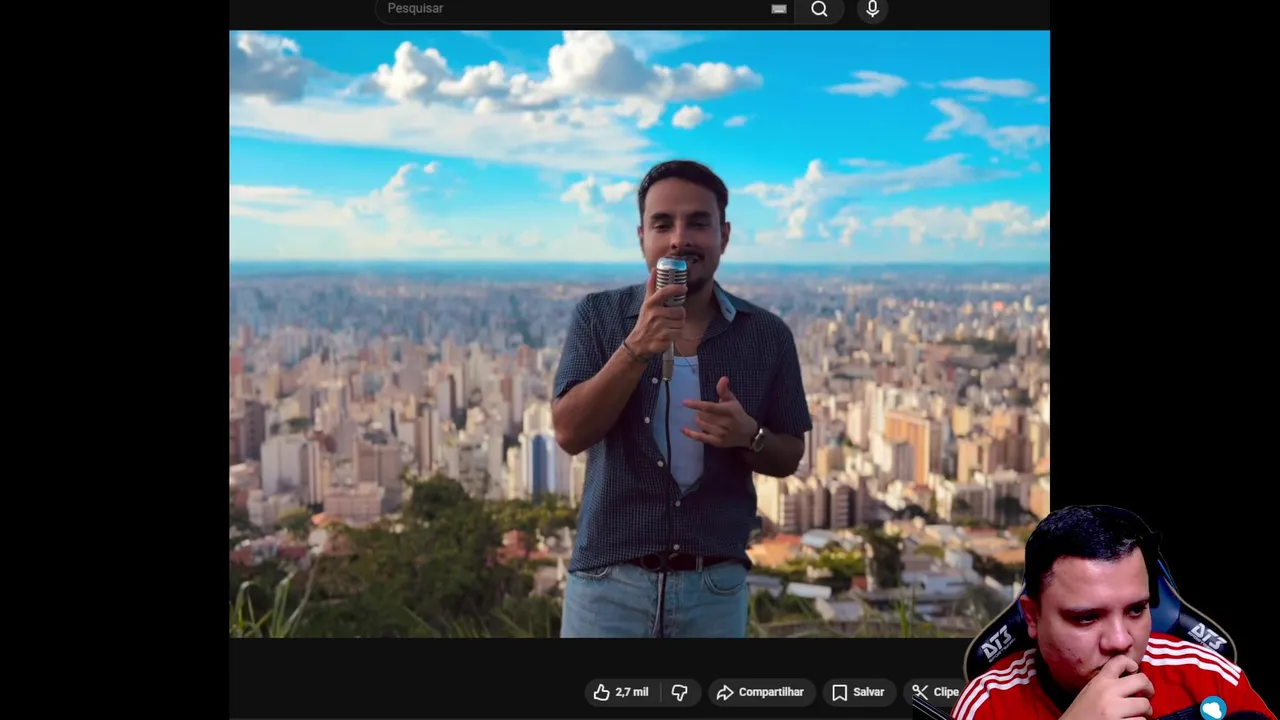Like the video showing 2,7 mil
Image resolution: width=1280 pixels, height=720 pixels.
pyautogui.click(x=622, y=692)
